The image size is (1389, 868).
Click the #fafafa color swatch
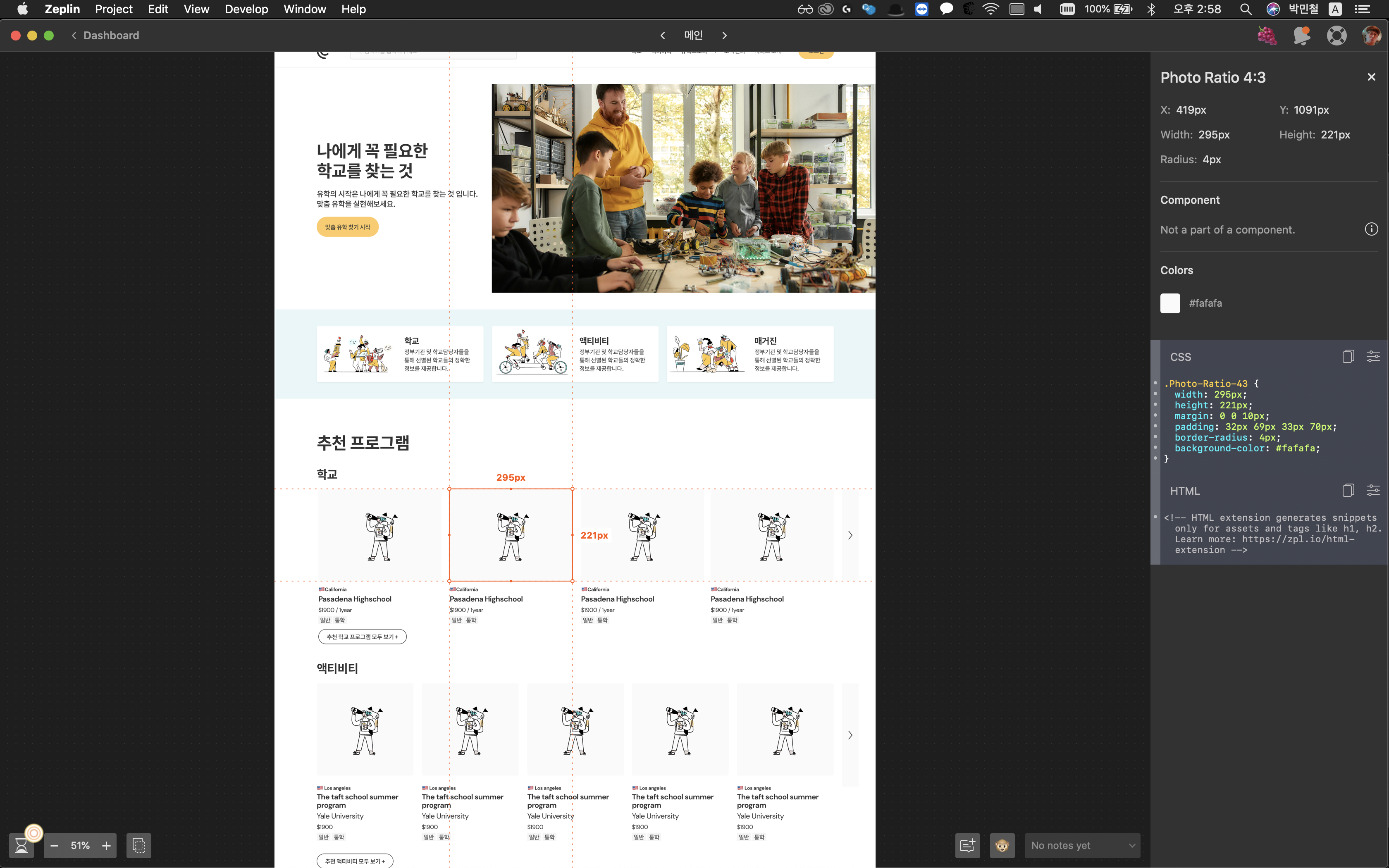pos(1170,303)
